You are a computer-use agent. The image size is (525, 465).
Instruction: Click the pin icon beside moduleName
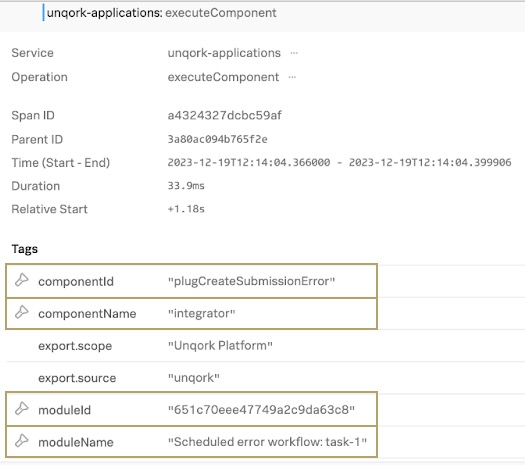22,441
